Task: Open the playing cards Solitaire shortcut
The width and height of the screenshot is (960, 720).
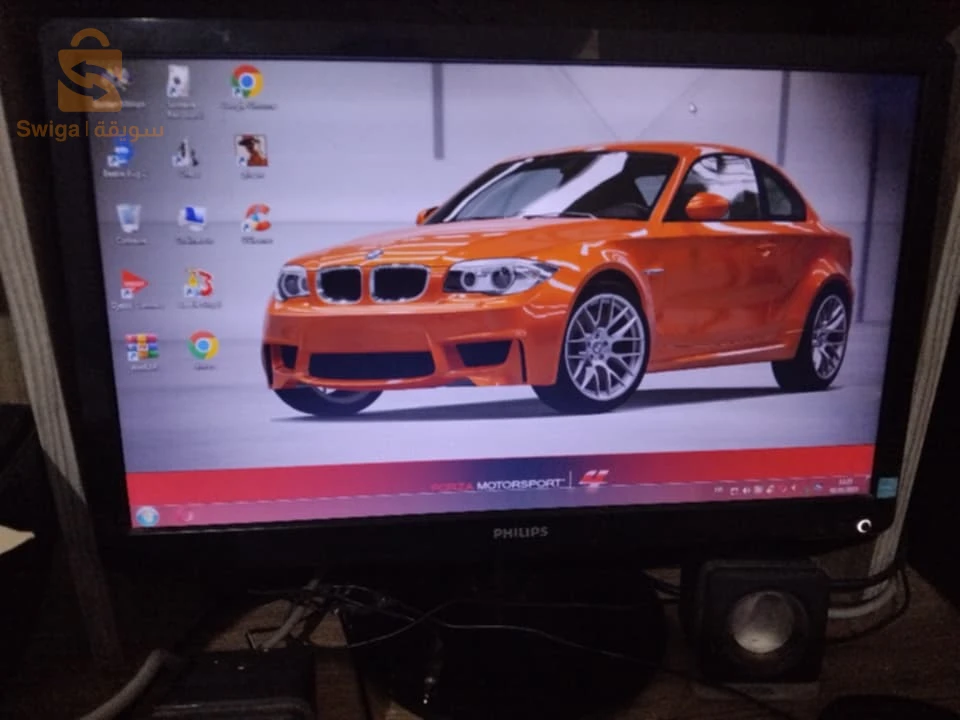Action: [x=179, y=81]
